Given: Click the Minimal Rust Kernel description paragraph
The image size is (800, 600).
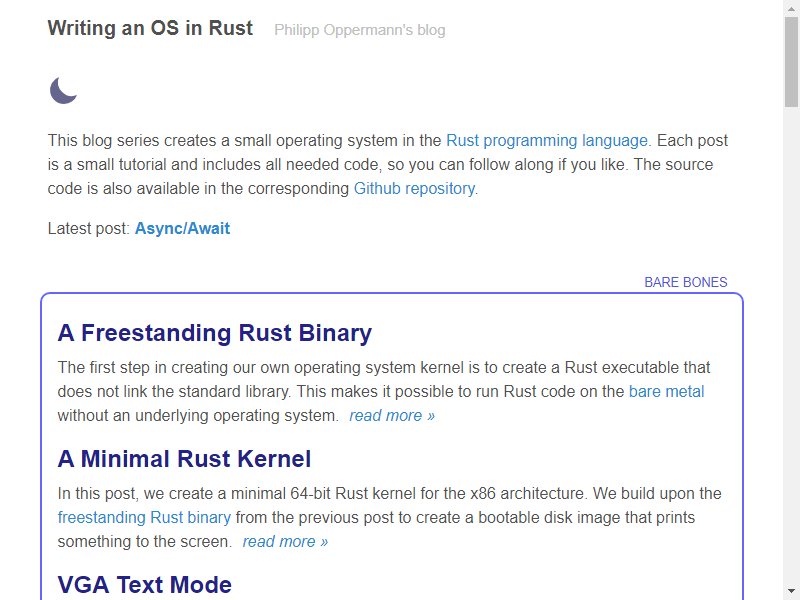Looking at the screenshot, I should coord(389,517).
